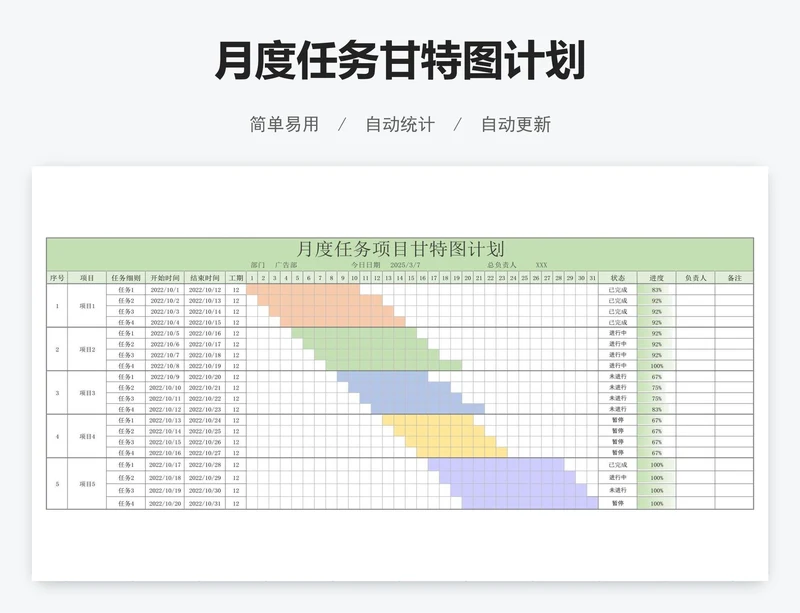
Task: Click the department value 广告部
Action: pos(286,265)
